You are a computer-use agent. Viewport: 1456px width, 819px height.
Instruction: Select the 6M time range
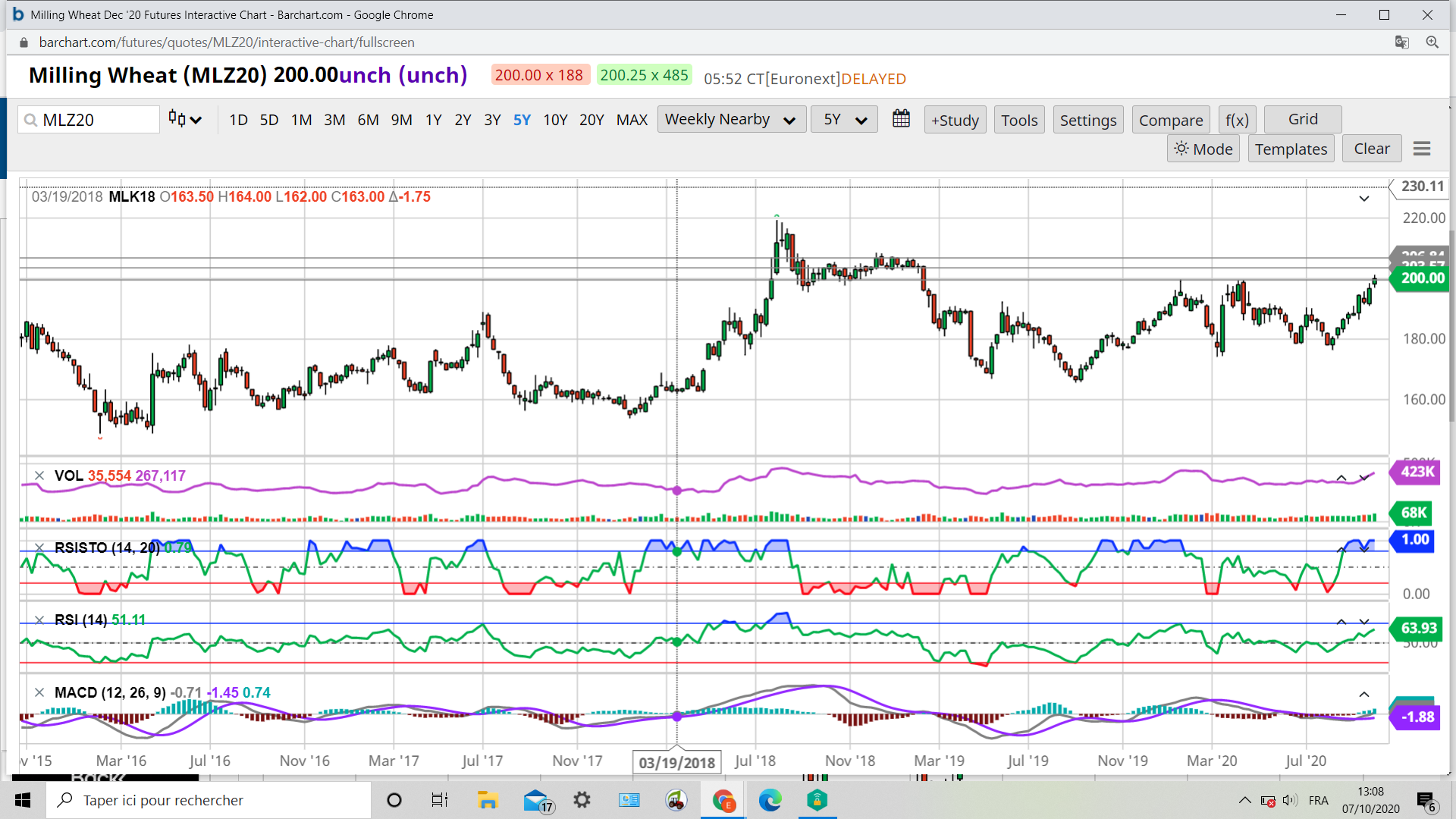coord(368,120)
